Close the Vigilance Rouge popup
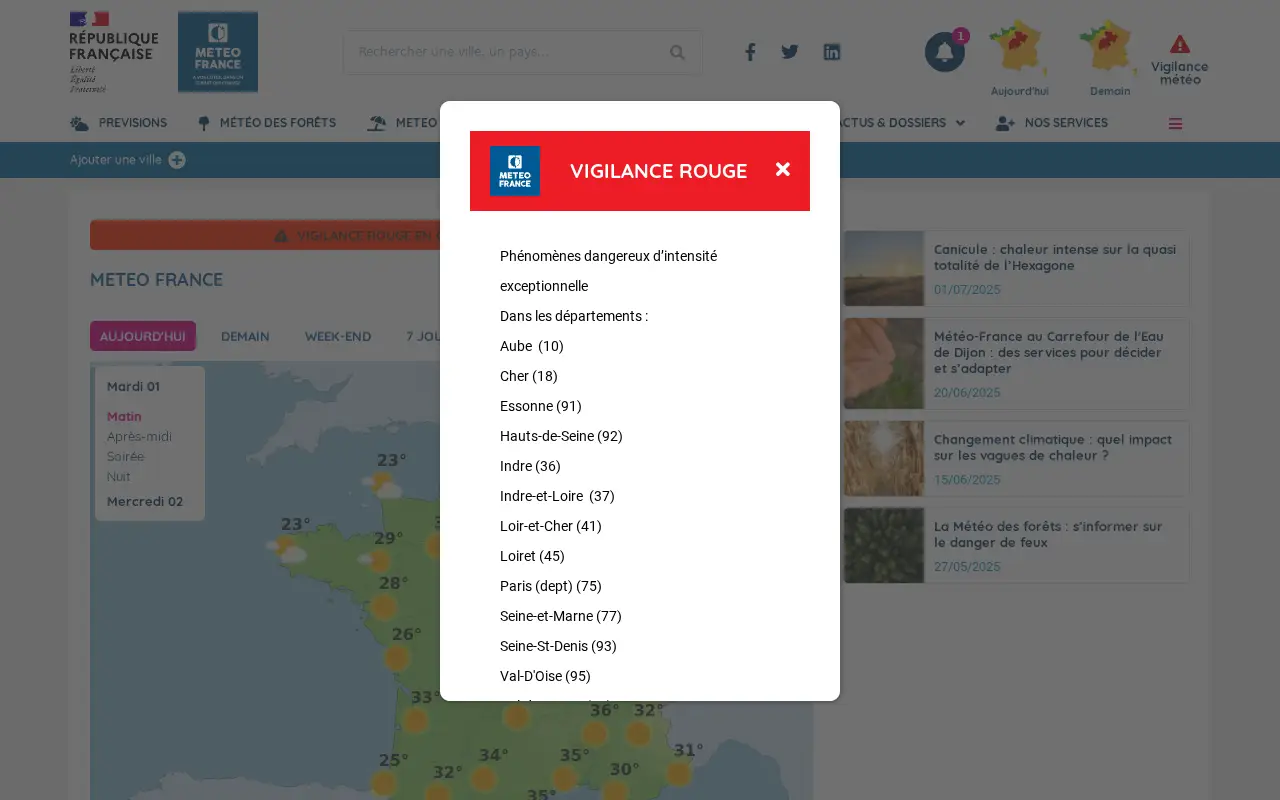Viewport: 1280px width, 800px height. (783, 170)
